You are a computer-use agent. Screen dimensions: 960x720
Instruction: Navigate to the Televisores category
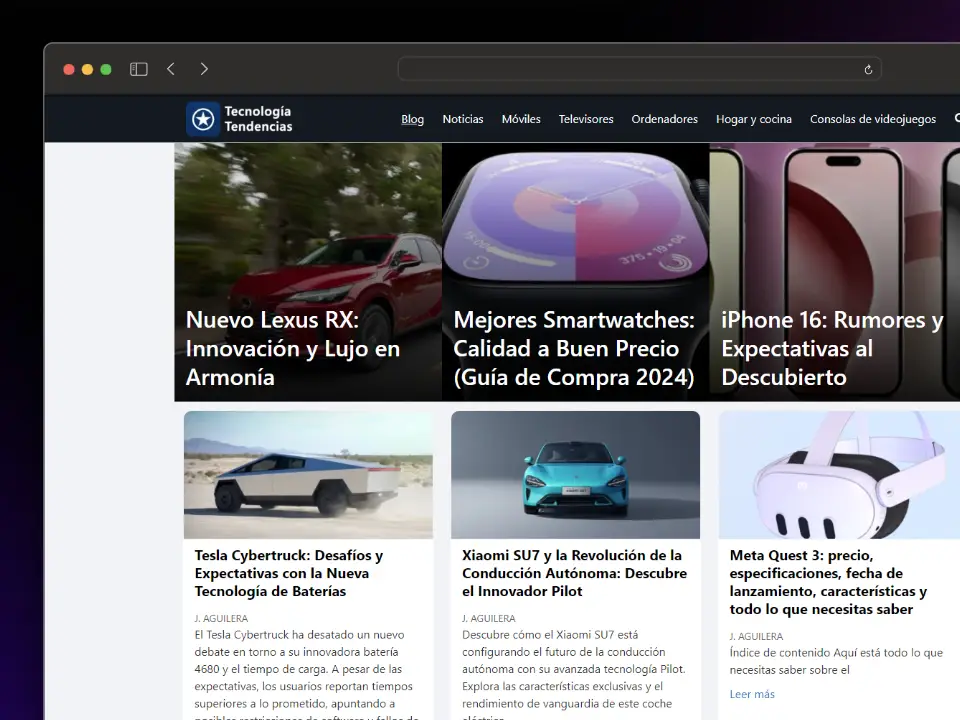tap(585, 118)
